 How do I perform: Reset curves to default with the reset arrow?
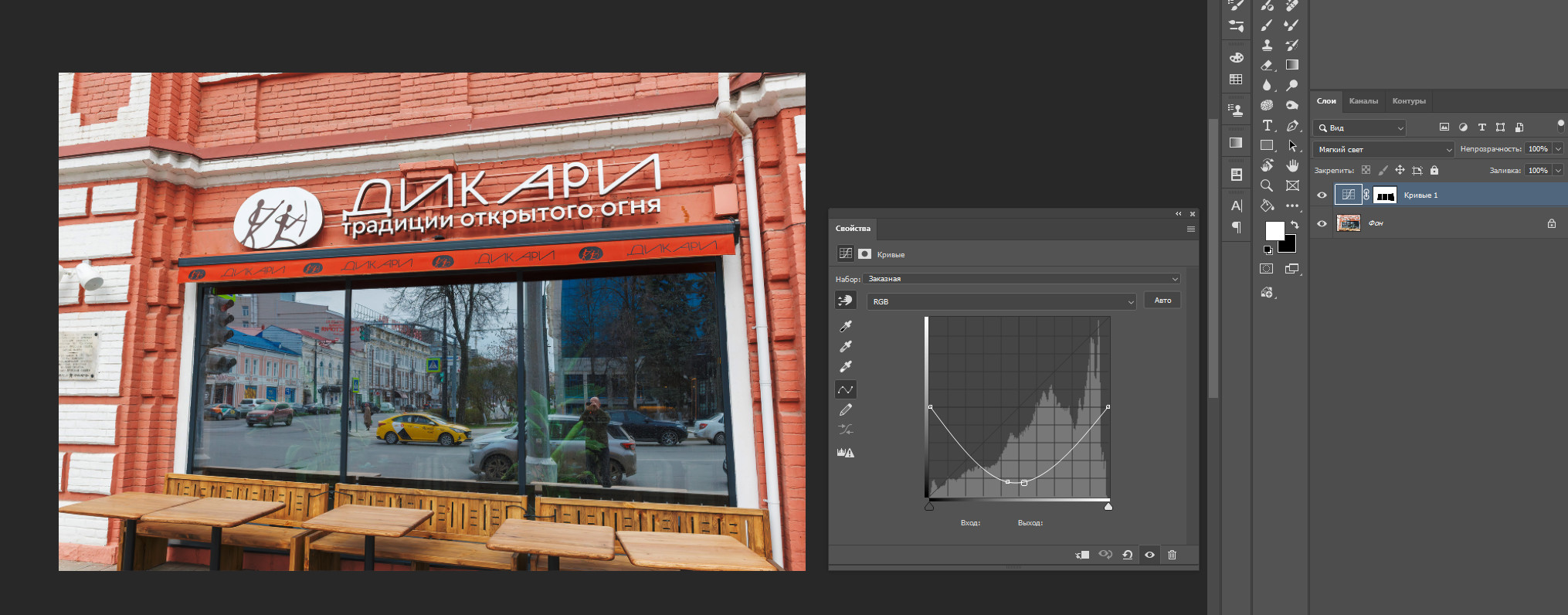click(x=1128, y=555)
